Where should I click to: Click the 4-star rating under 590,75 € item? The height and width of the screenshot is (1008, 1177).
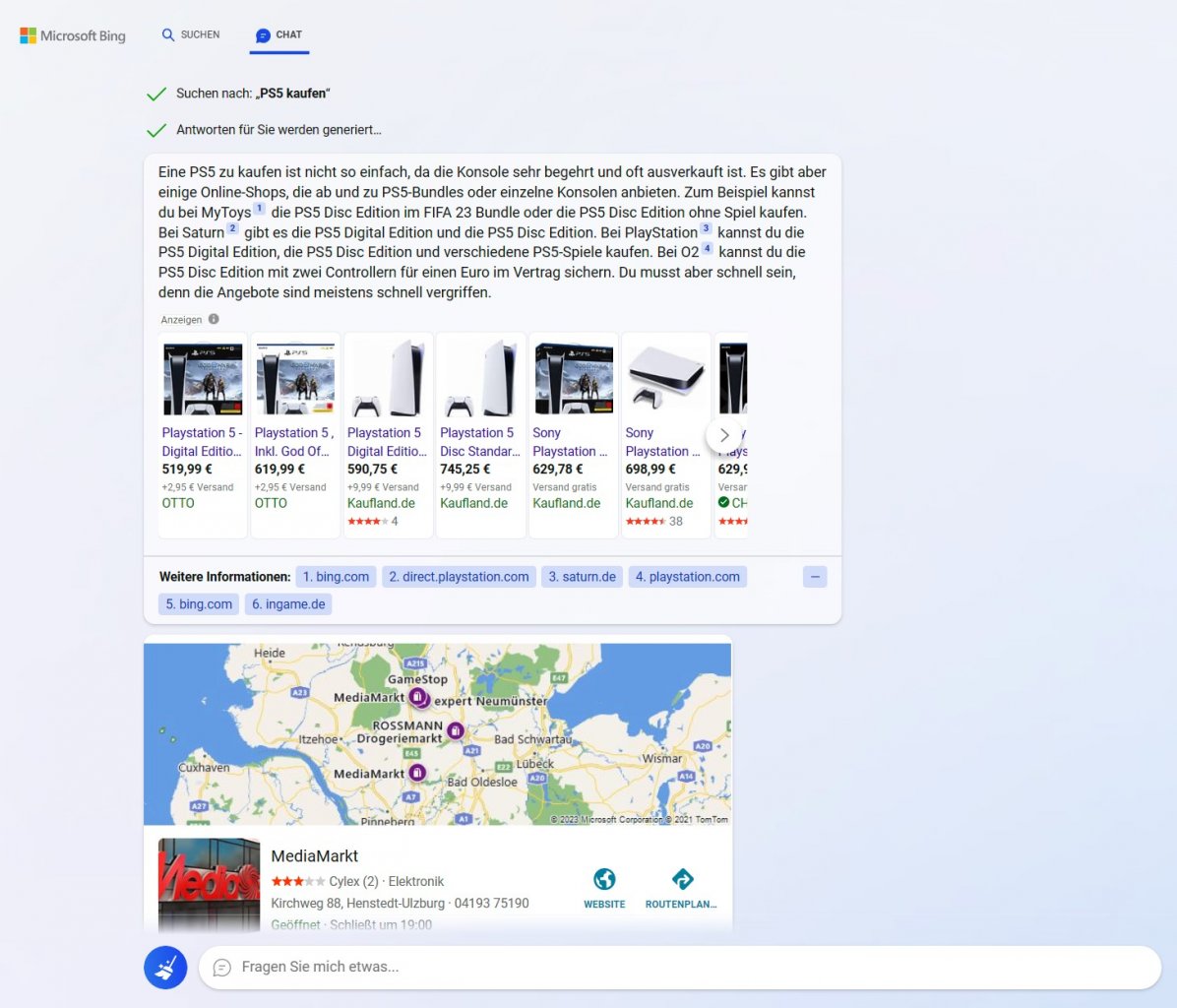372,521
